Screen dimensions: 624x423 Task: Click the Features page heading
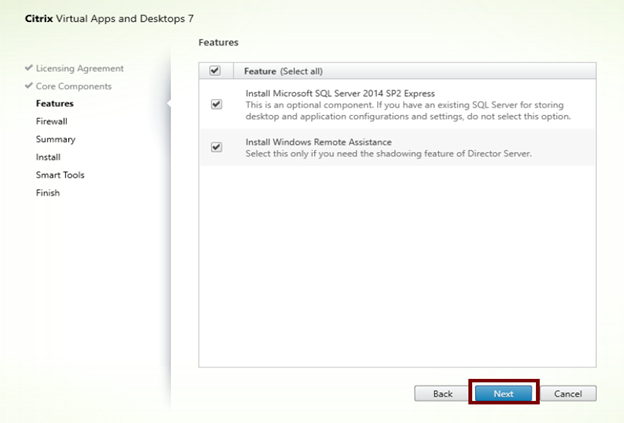tap(218, 43)
